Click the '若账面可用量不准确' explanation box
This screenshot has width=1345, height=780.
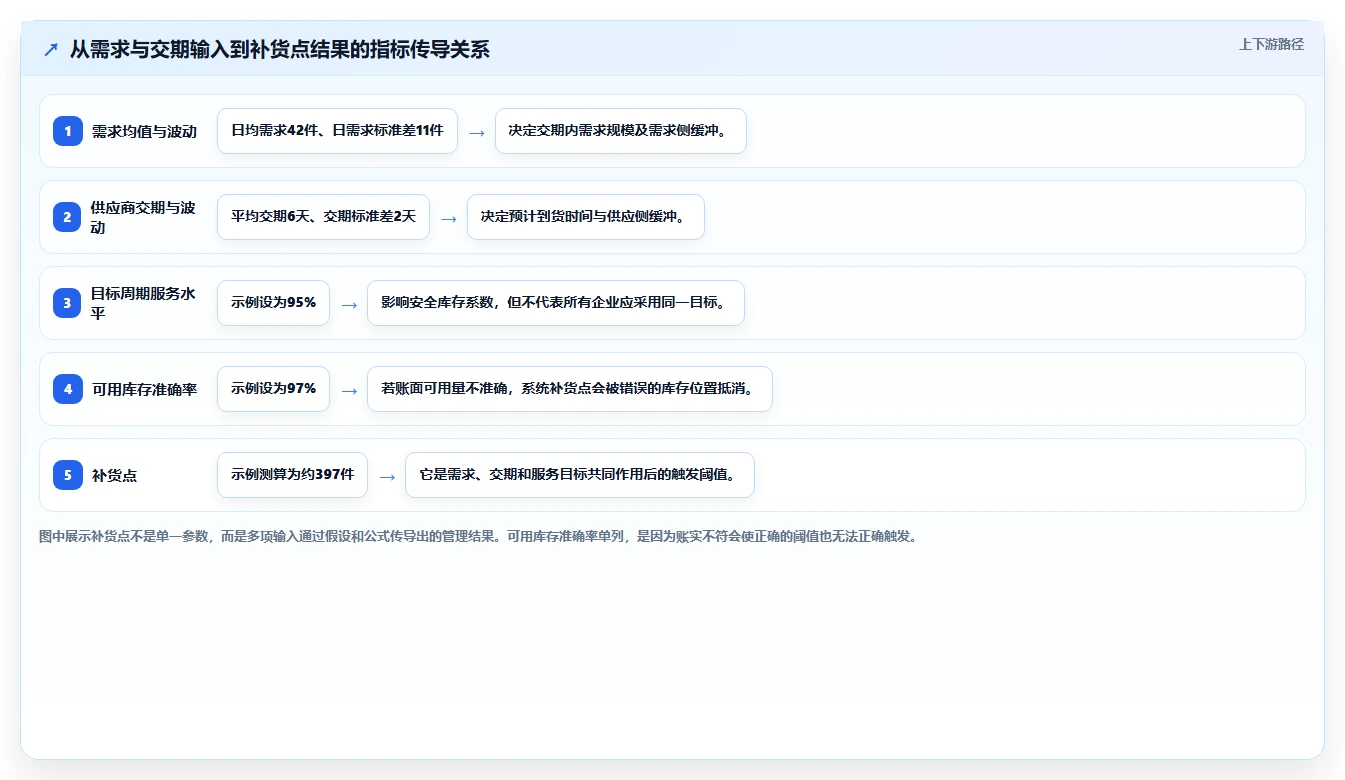(570, 389)
